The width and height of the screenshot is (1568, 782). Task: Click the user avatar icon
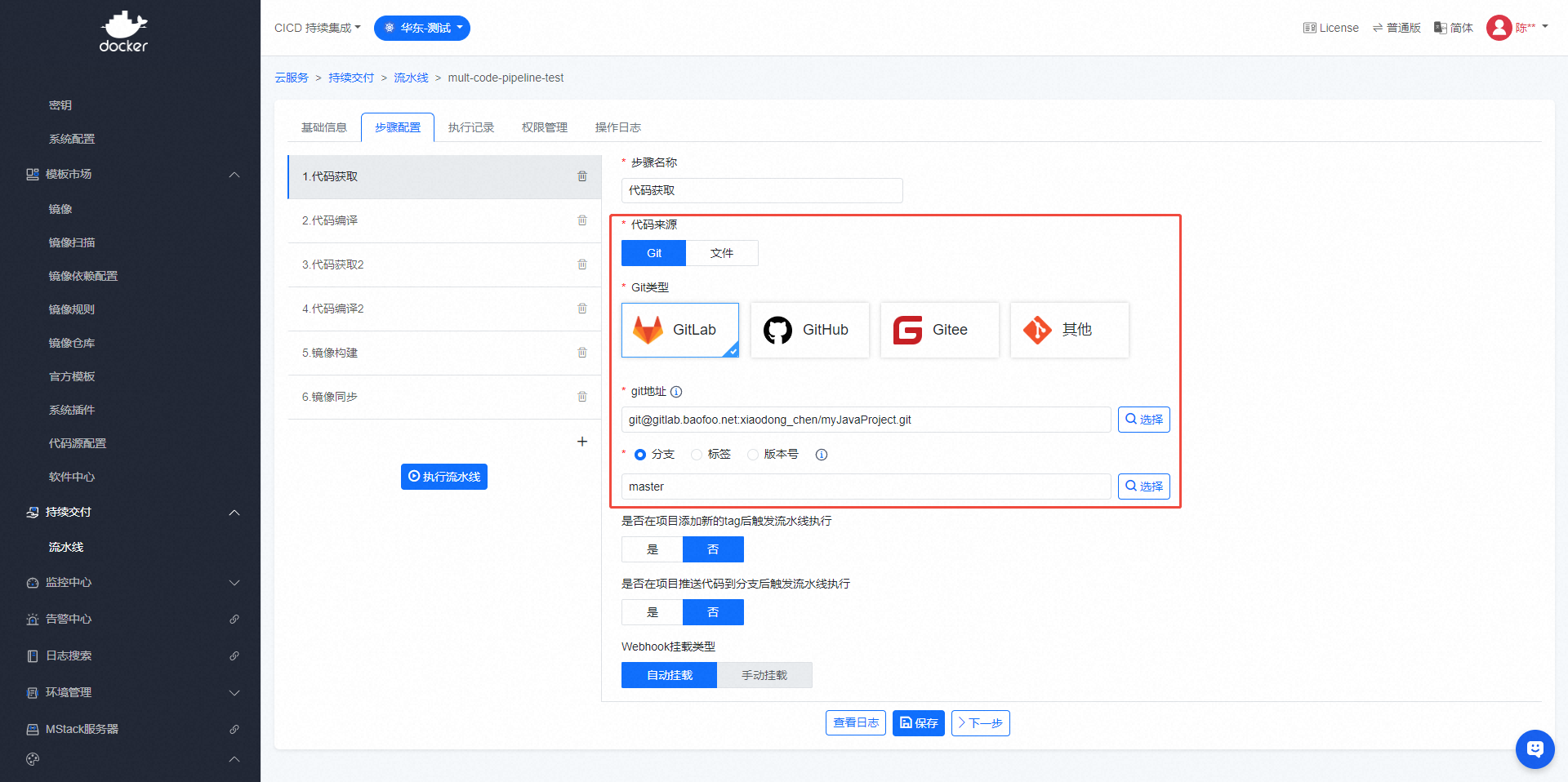[1499, 28]
